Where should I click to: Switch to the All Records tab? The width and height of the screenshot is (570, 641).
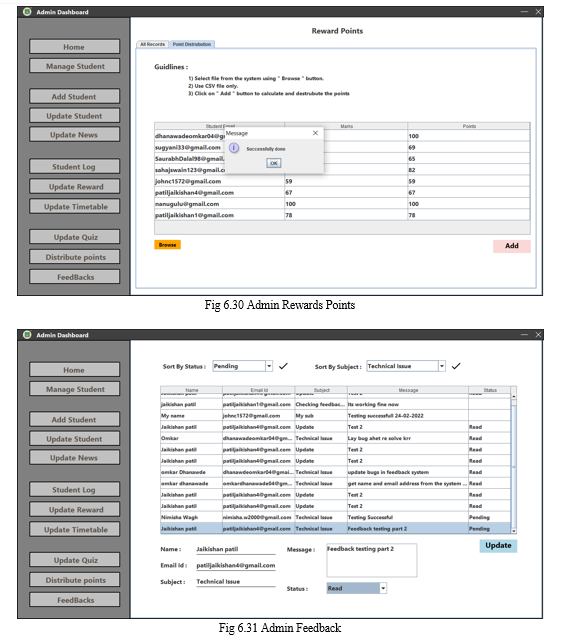[153, 44]
